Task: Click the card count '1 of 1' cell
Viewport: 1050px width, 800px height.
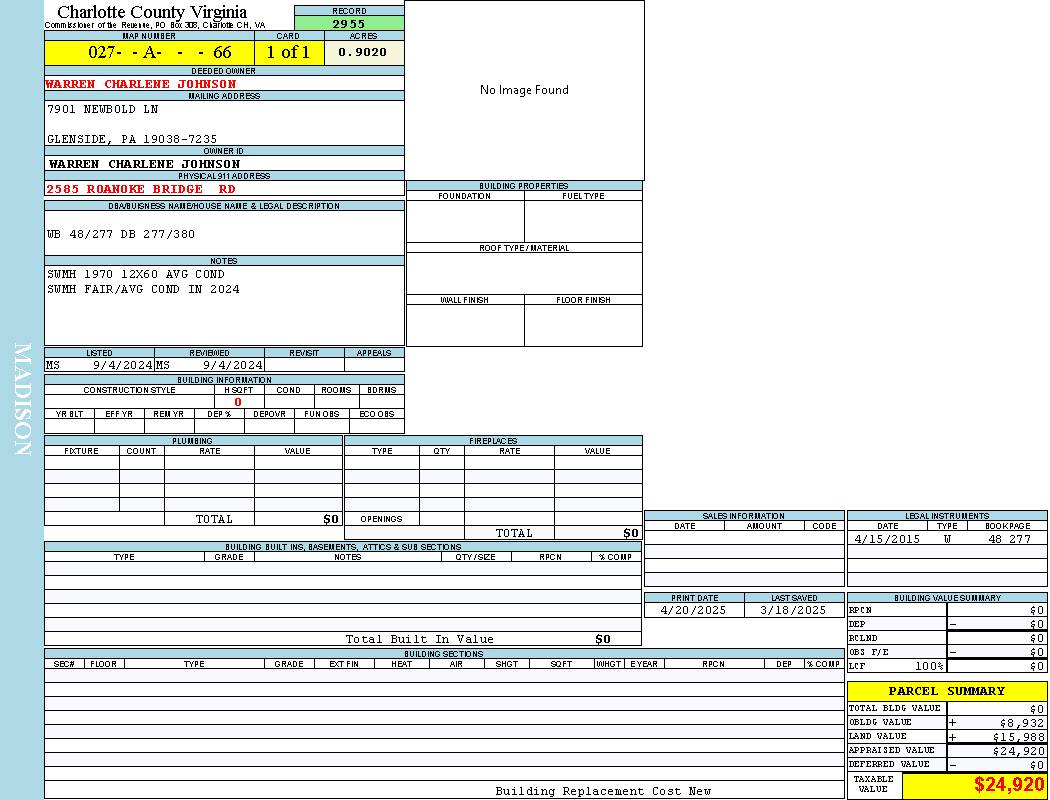Action: click(288, 53)
